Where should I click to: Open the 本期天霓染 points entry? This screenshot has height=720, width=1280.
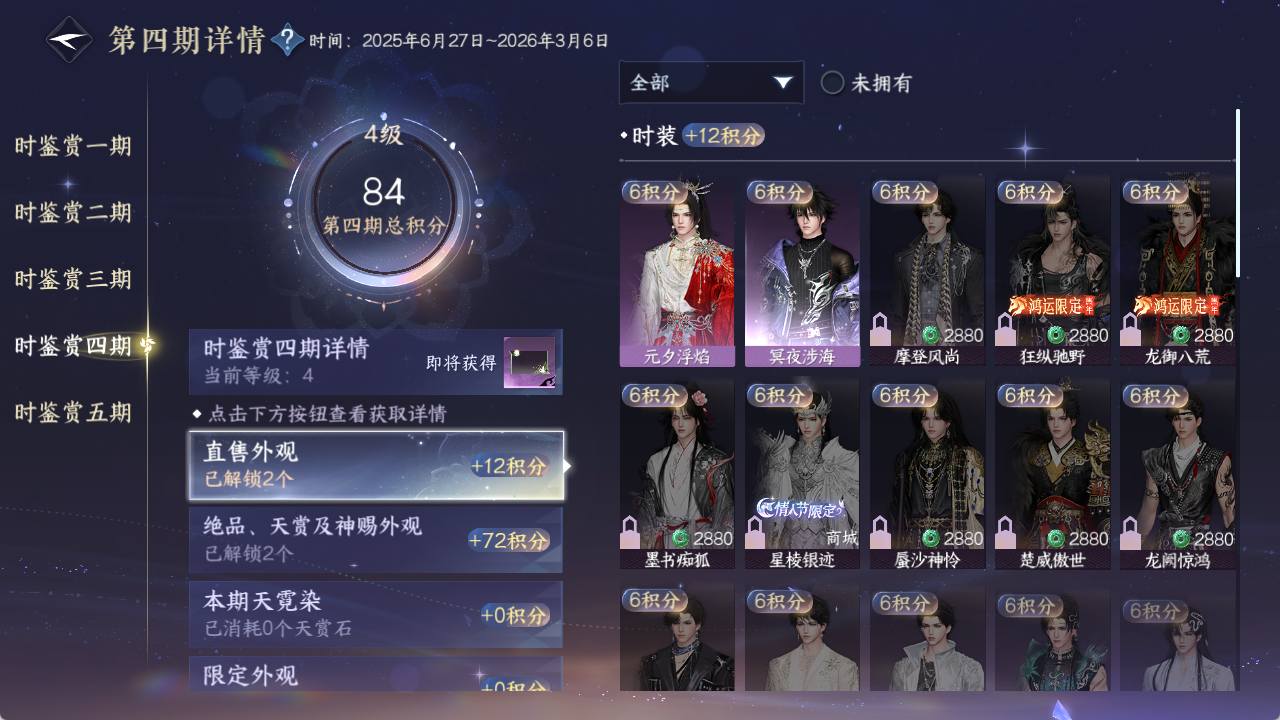coord(376,614)
